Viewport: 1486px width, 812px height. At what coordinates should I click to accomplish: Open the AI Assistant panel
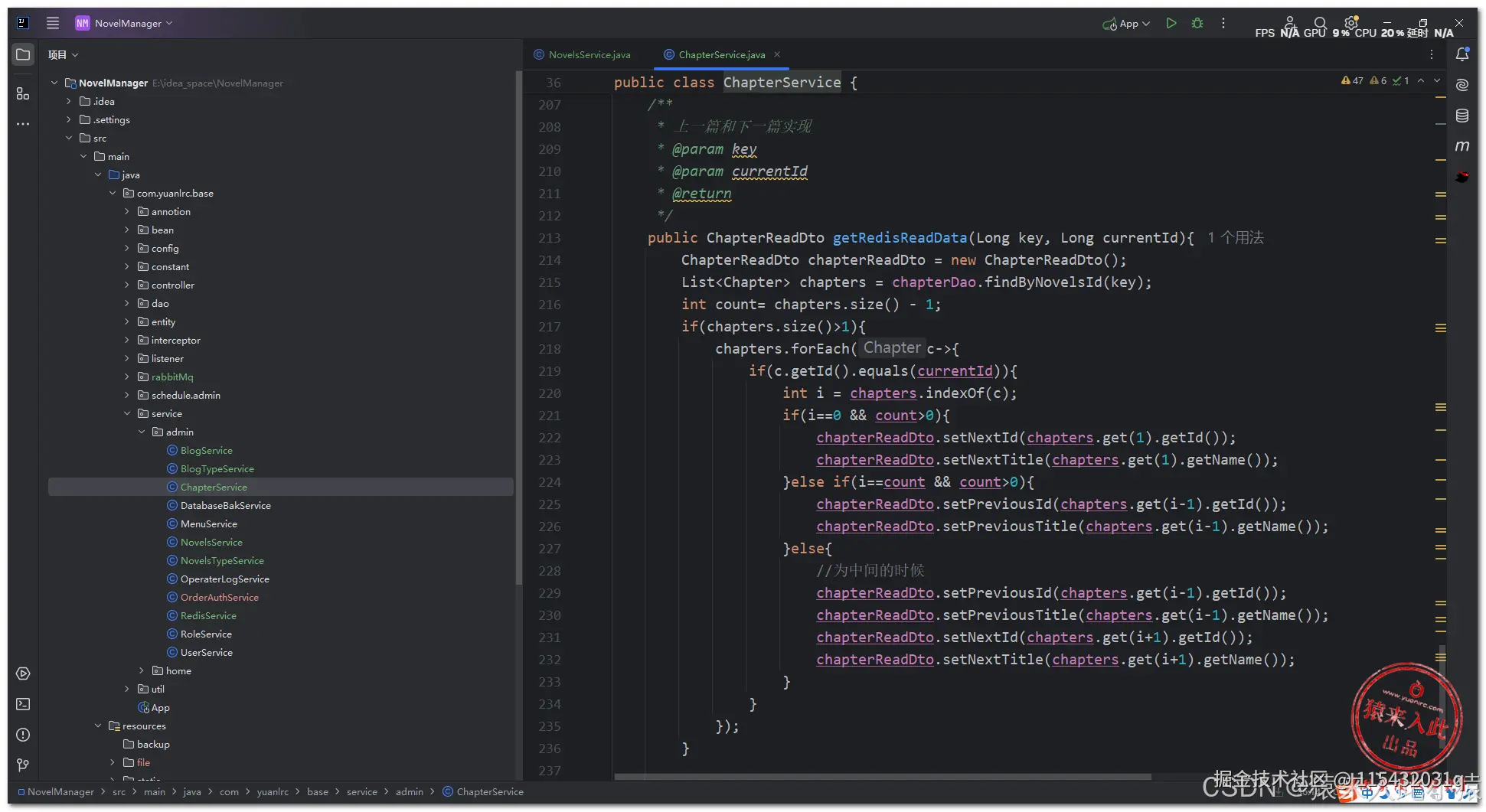pyautogui.click(x=1462, y=85)
